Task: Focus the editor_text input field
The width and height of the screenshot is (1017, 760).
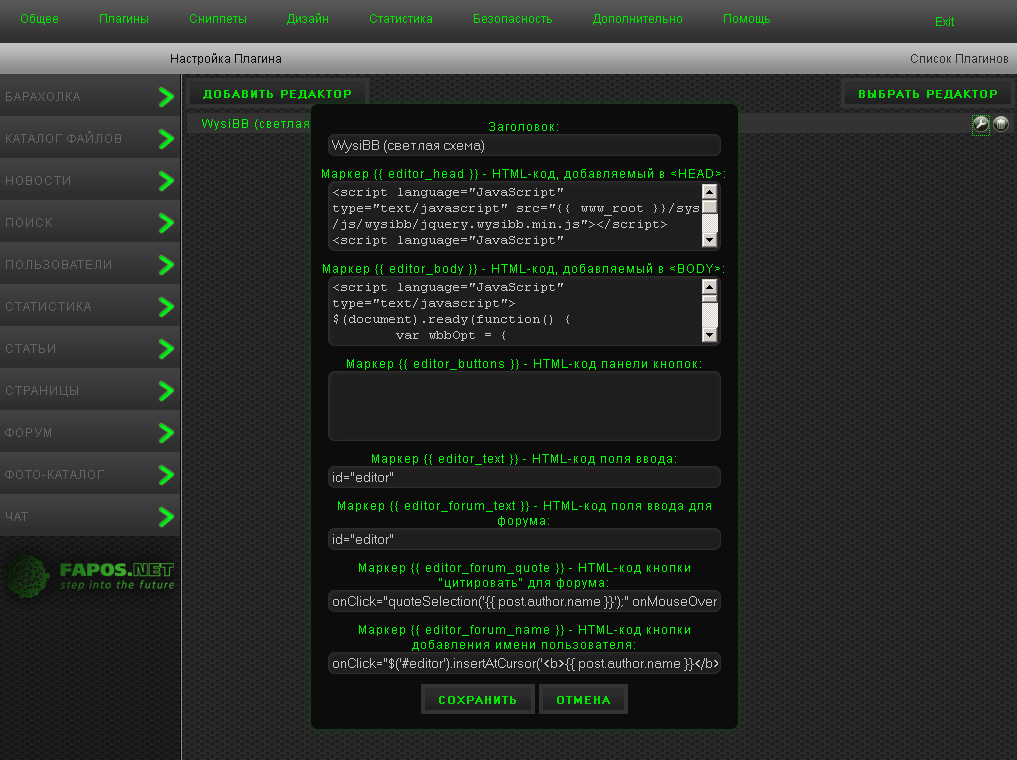Action: 524,477
